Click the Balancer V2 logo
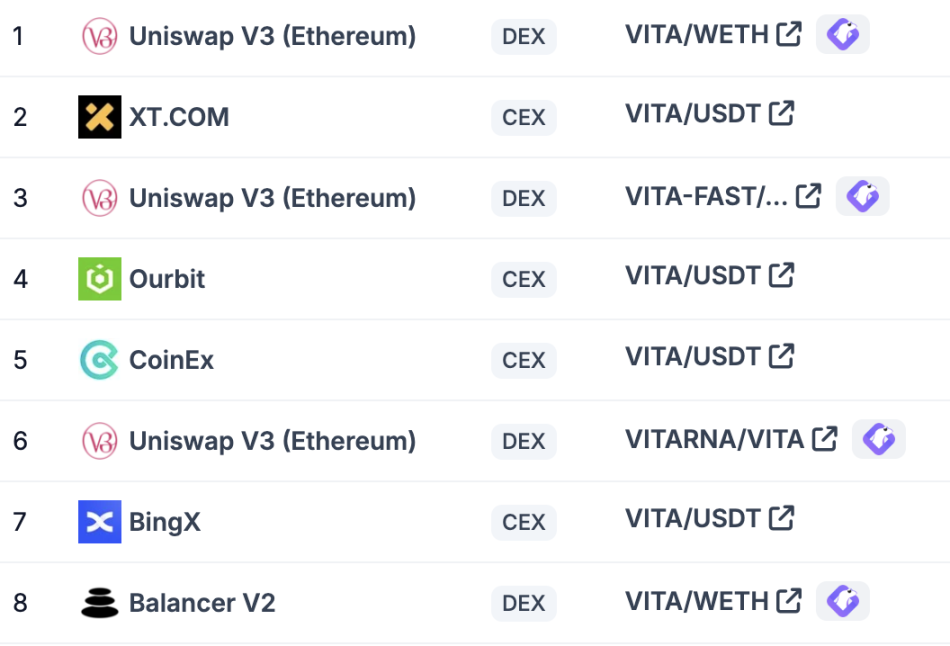 [99, 603]
